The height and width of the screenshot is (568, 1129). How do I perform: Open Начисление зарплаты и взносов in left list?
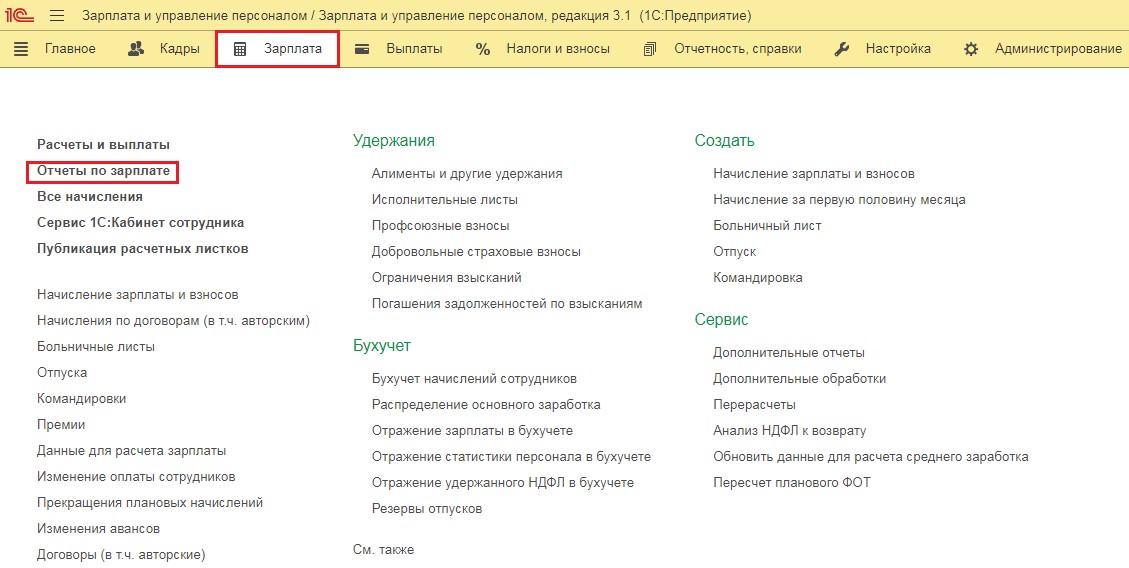pos(138,294)
